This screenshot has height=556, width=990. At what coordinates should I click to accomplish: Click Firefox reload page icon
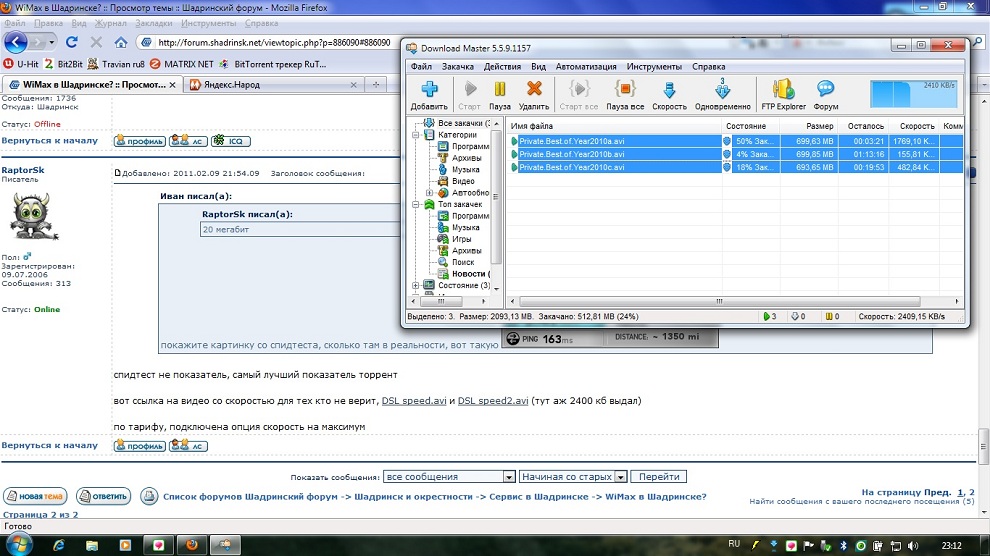[x=71, y=42]
